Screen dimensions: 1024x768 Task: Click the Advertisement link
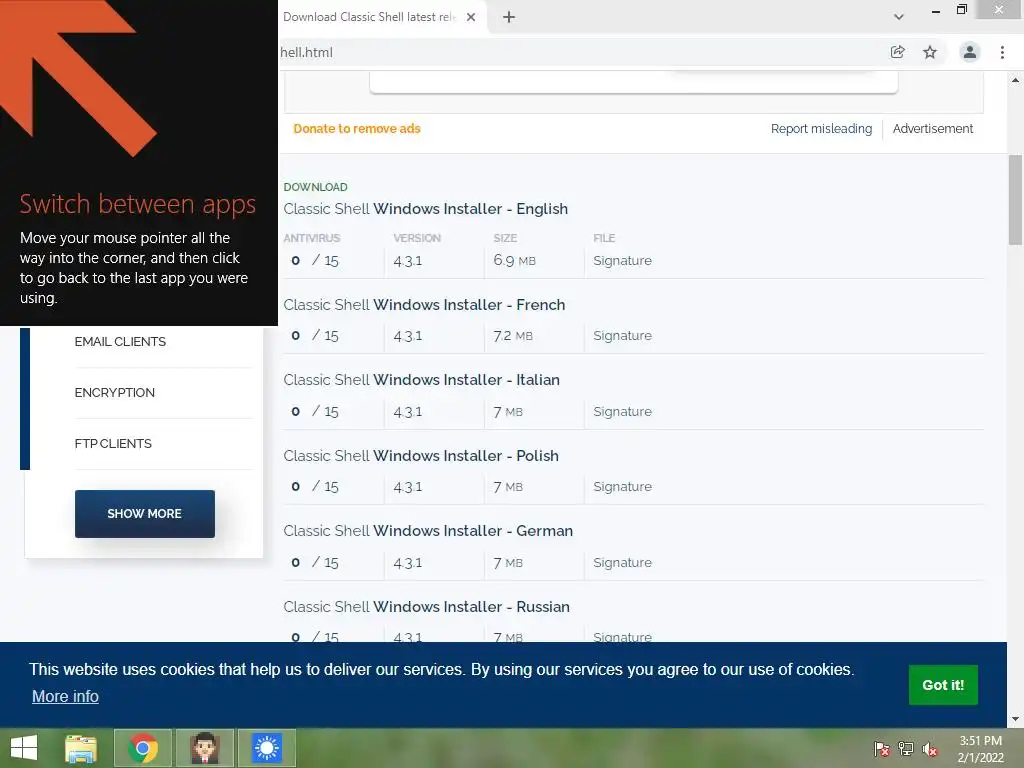pyautogui.click(x=933, y=129)
